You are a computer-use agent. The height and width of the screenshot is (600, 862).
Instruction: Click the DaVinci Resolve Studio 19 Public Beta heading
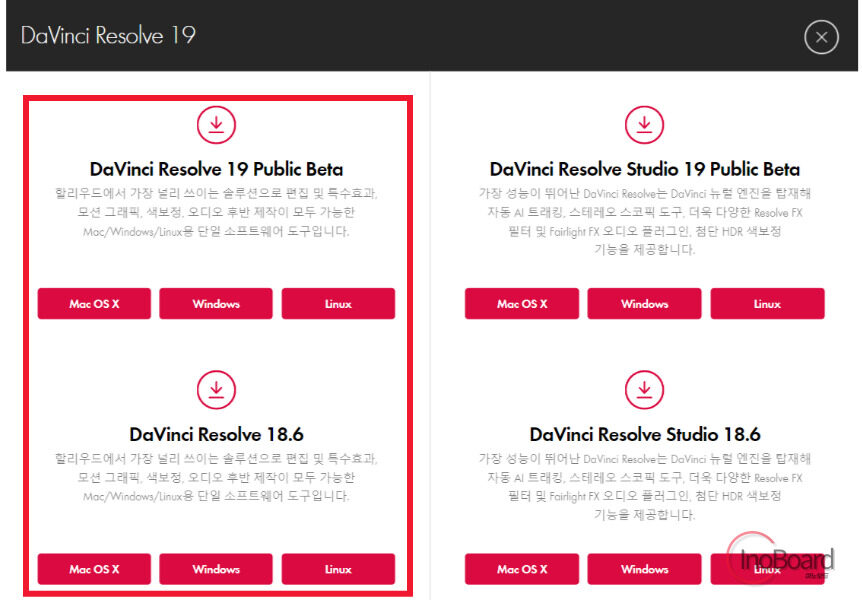[x=644, y=169]
